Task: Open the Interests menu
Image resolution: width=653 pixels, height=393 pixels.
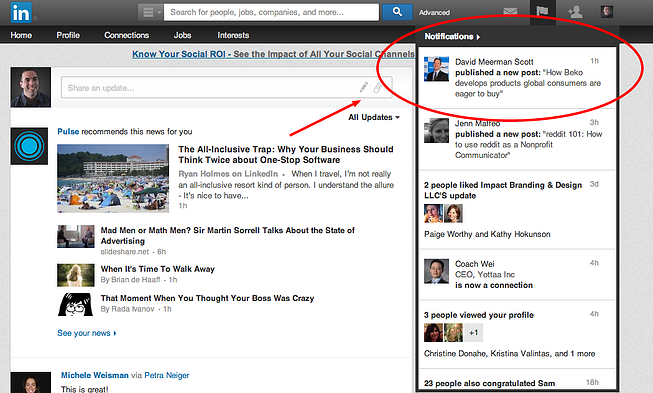Action: (233, 35)
